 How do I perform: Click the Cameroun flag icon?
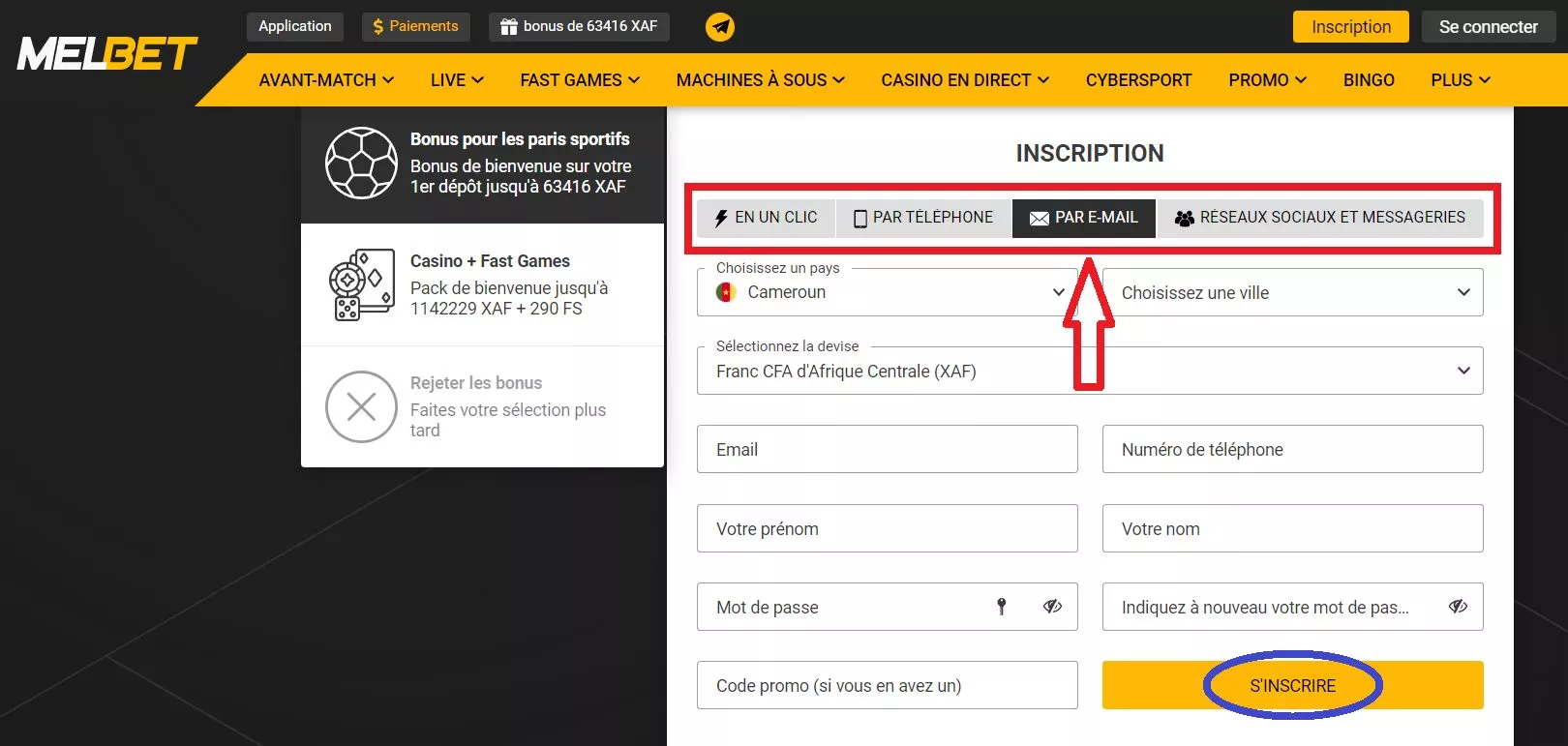[x=726, y=292]
